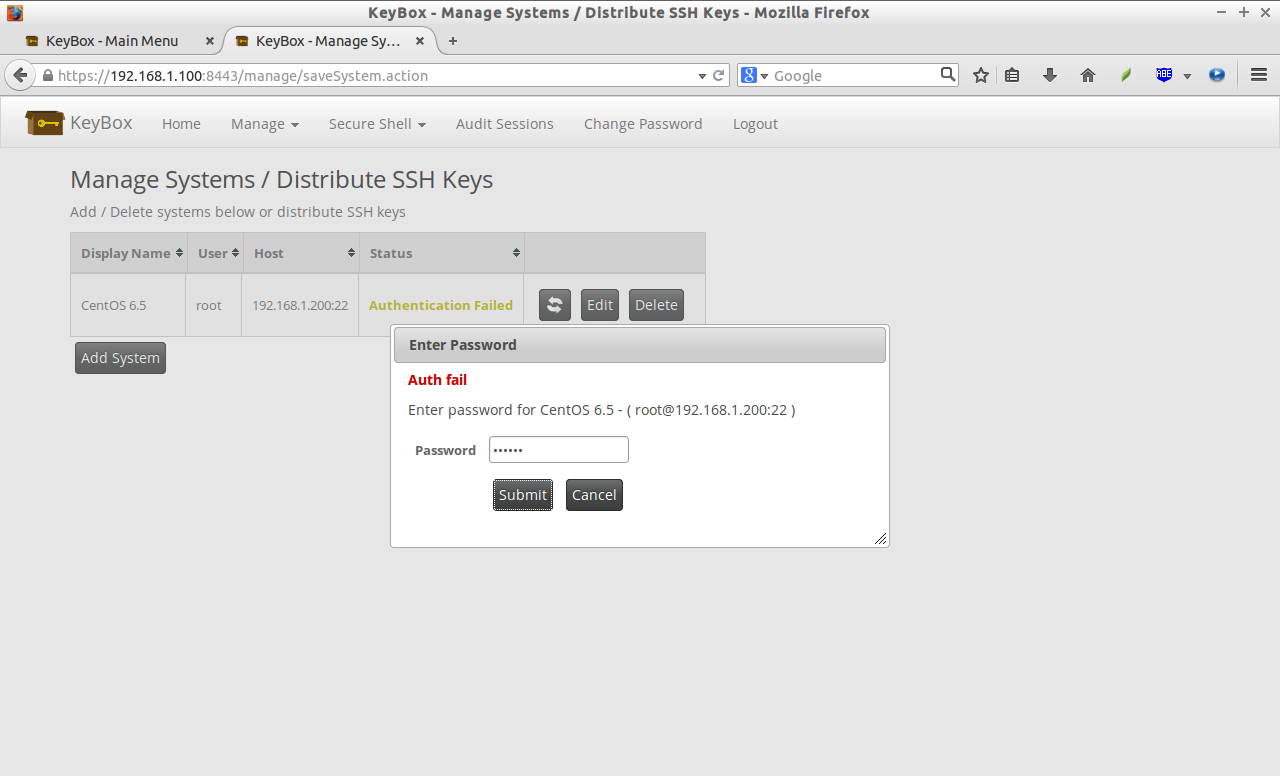The image size is (1280, 776).
Task: Reload the page with the refresh icon
Action: 718,75
